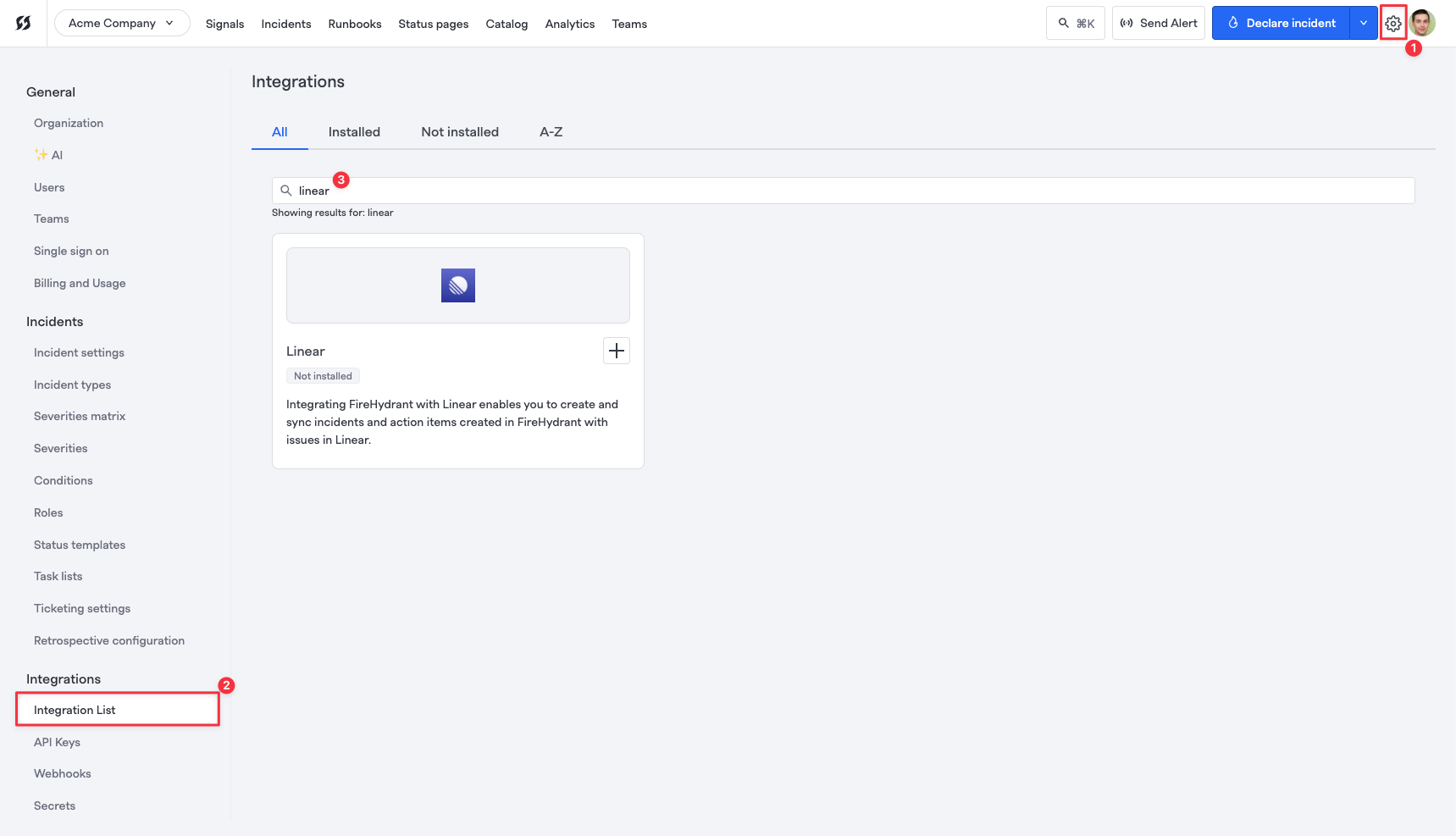Viewport: 1456px width, 836px height.
Task: Click the flame icon in Declare incident
Action: point(1233,23)
